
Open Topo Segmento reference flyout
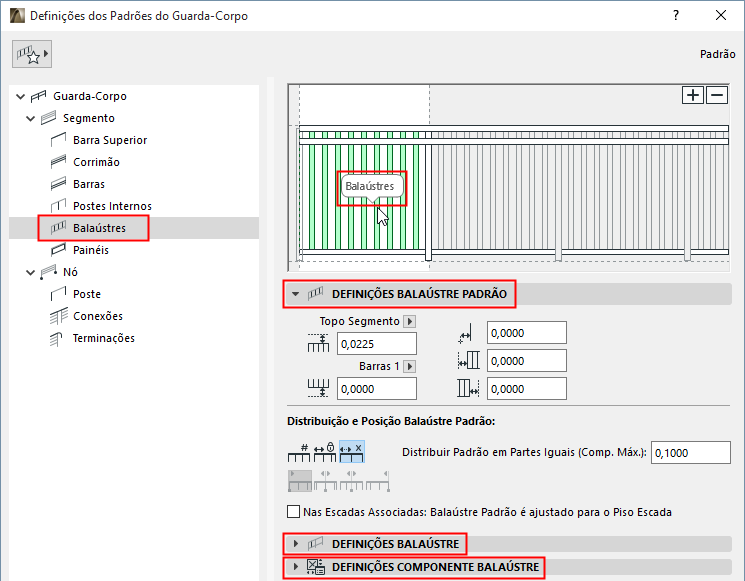coord(410,322)
